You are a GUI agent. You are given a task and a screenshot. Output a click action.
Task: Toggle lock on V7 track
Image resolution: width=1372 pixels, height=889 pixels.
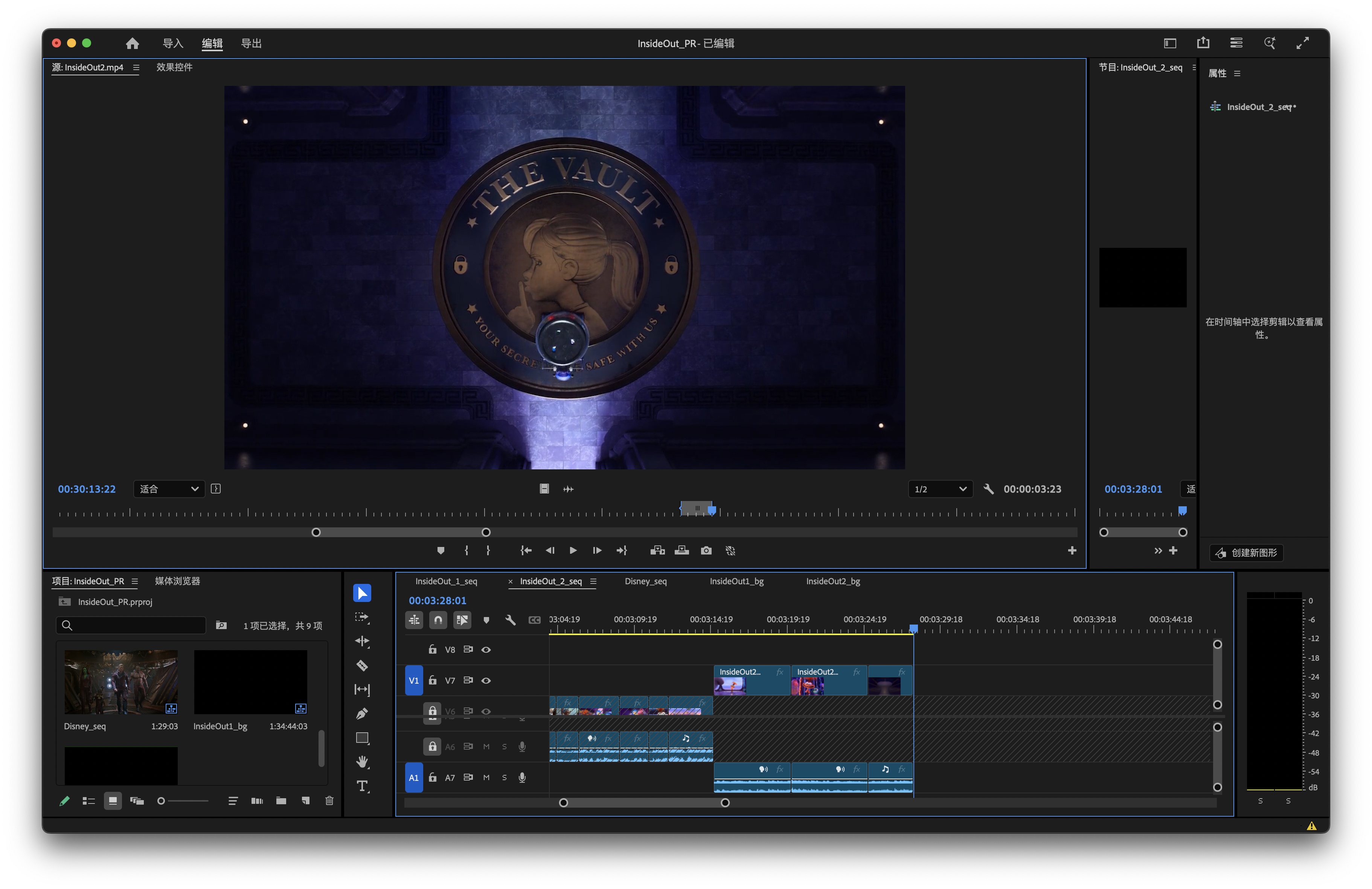[432, 680]
